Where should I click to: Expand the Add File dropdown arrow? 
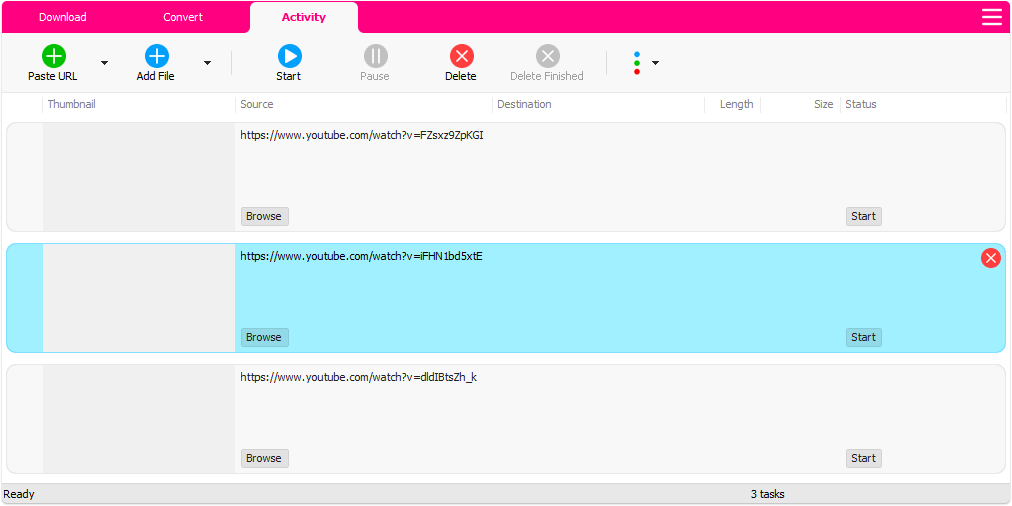[x=207, y=63]
